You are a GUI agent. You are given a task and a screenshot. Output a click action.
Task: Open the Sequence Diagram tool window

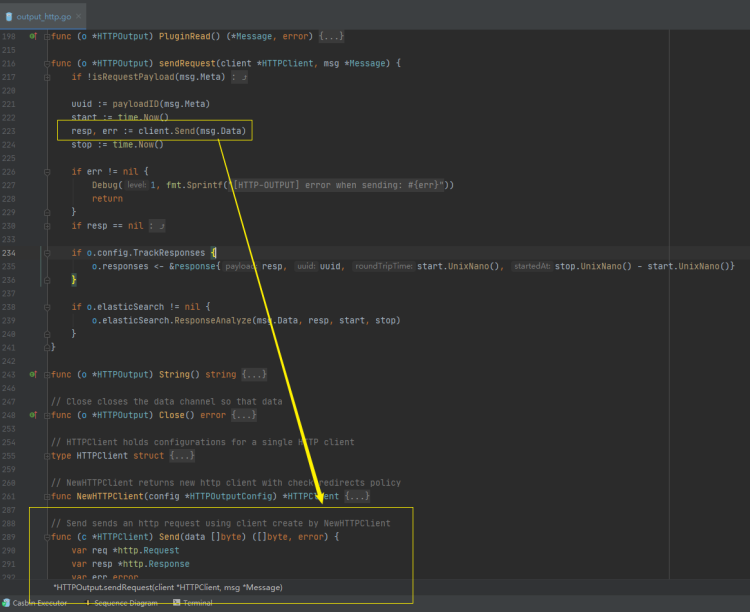(x=121, y=603)
